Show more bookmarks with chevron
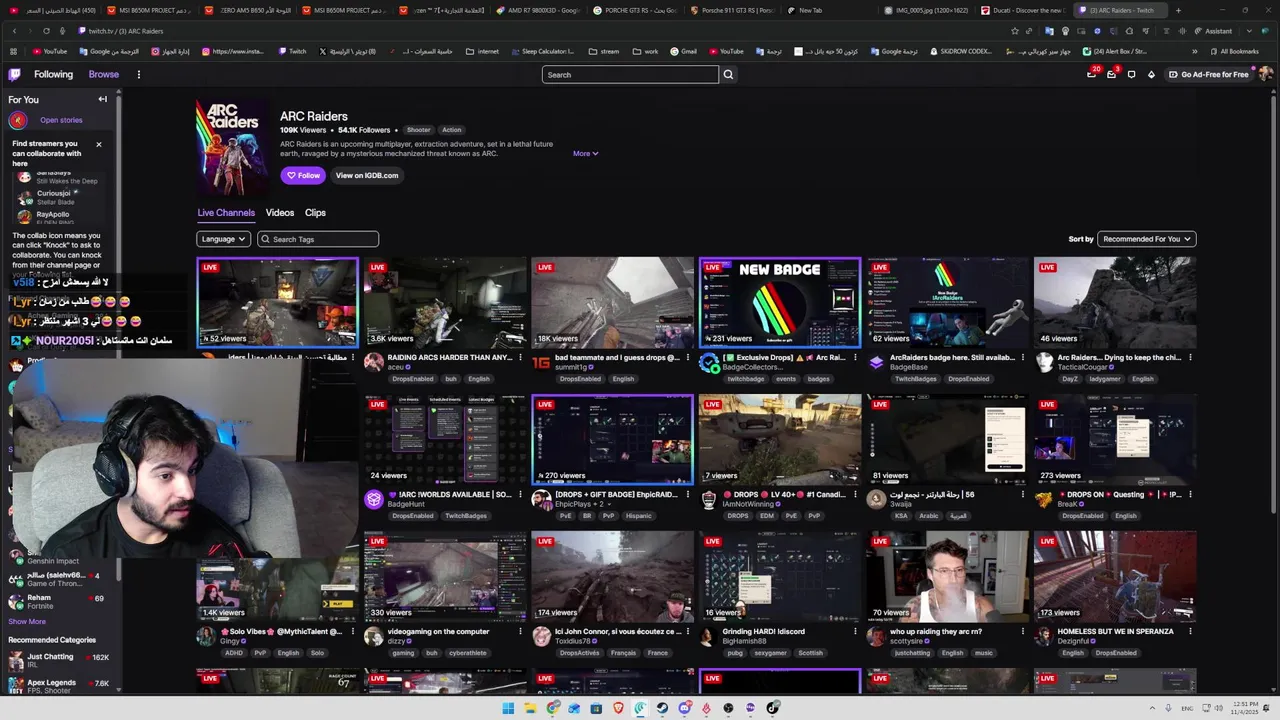 tap(1194, 51)
